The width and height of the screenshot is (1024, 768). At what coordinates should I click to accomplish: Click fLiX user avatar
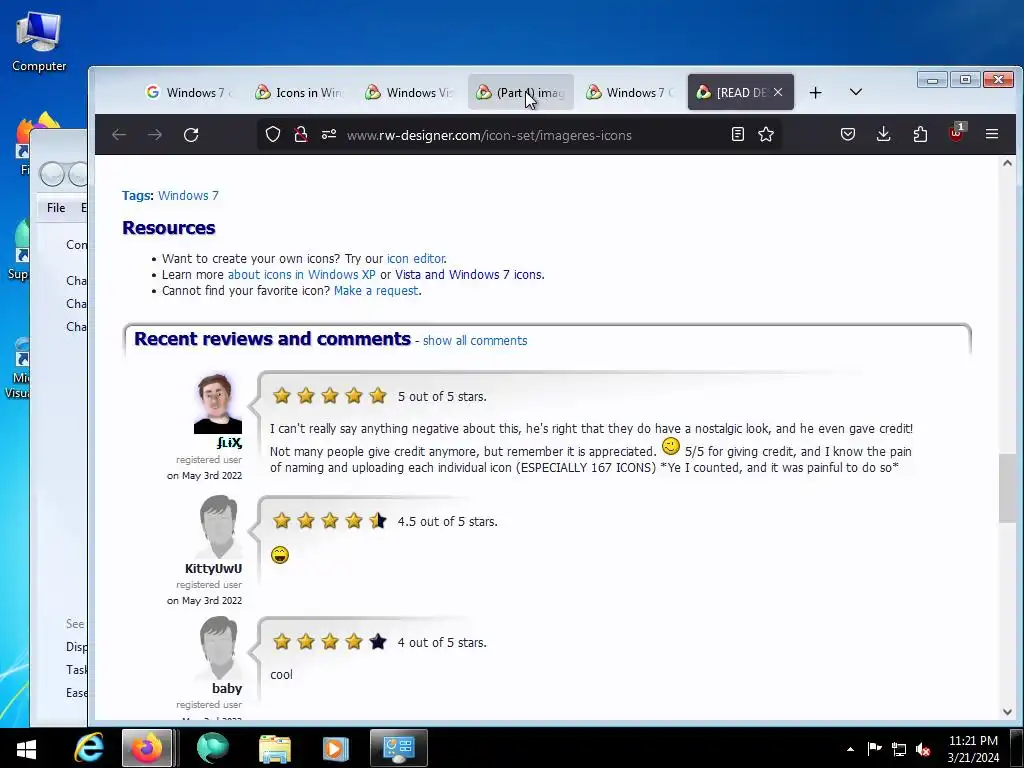coord(218,404)
